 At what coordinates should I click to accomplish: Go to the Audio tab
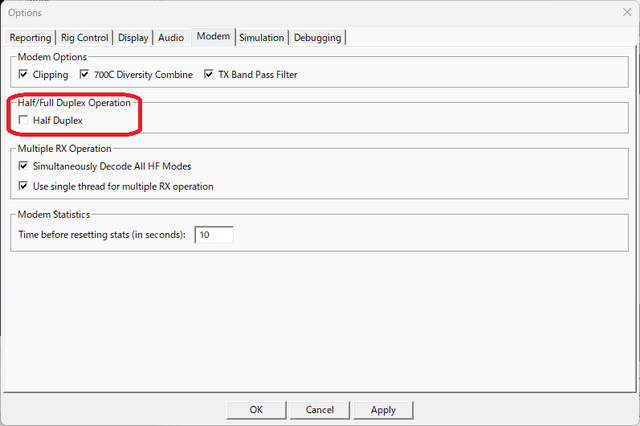click(x=171, y=38)
